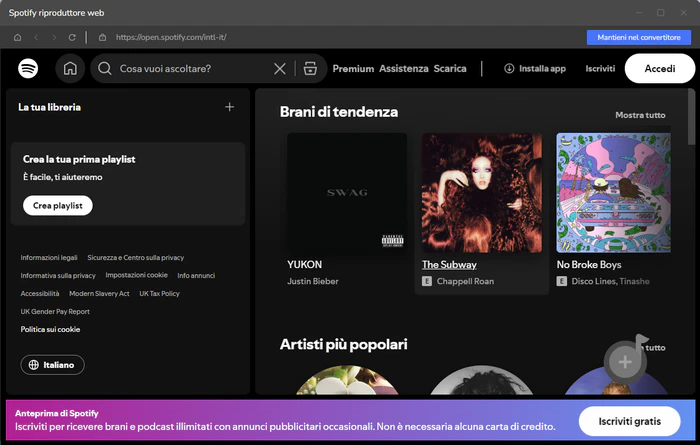Click Iscriviti sign-up link

[x=600, y=68]
